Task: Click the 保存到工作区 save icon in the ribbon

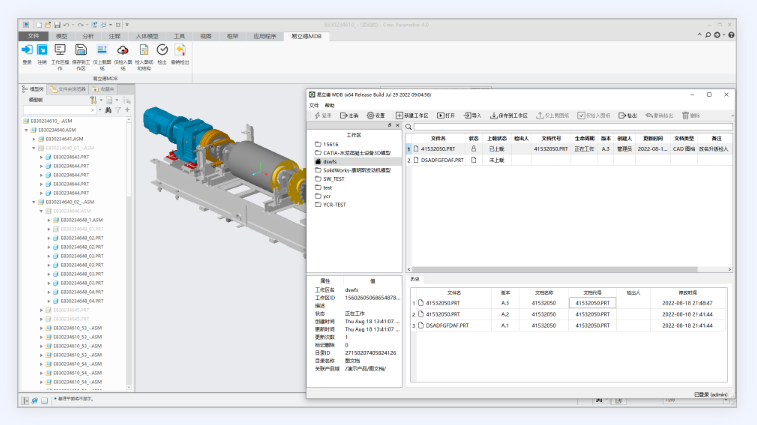Action: (x=79, y=50)
